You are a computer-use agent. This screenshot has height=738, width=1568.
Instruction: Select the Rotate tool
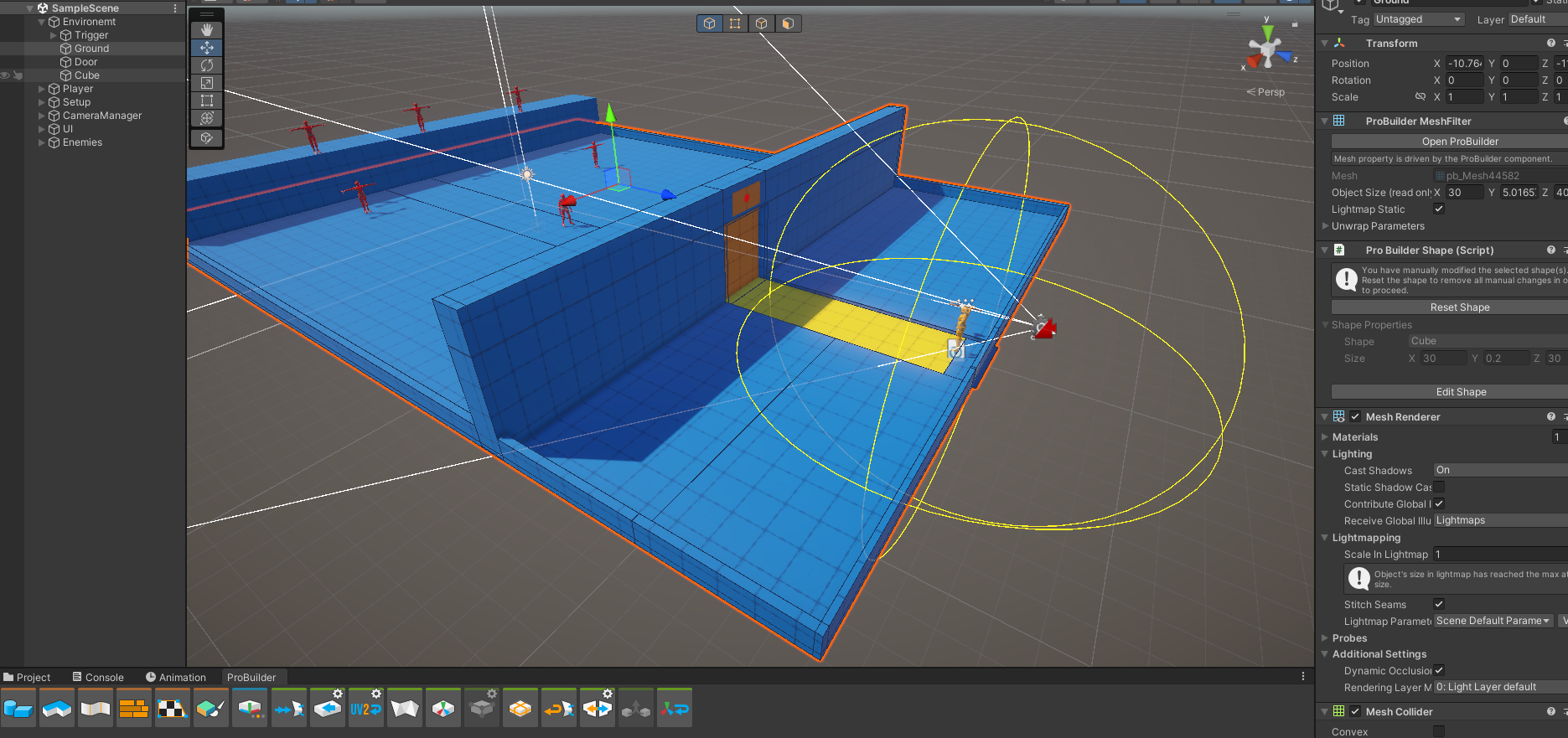pyautogui.click(x=207, y=65)
